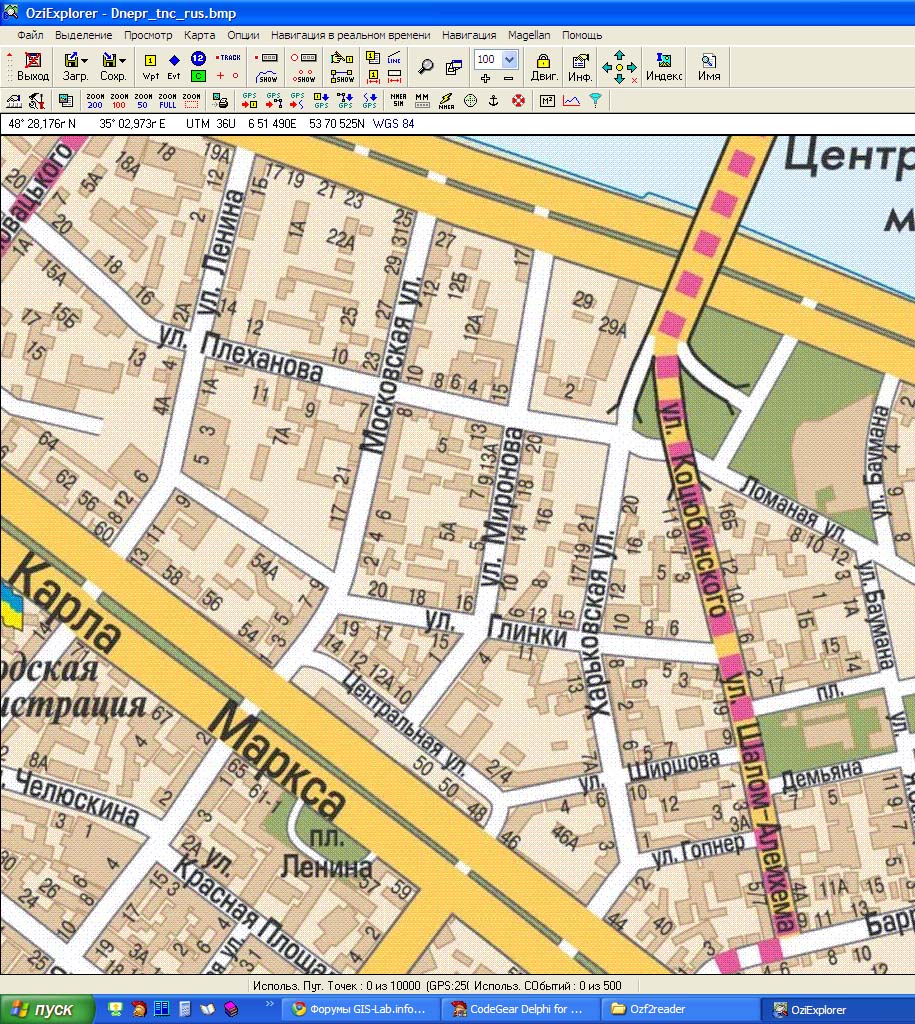
Task: Toggle the TRACK recording tool
Action: [x=229, y=58]
